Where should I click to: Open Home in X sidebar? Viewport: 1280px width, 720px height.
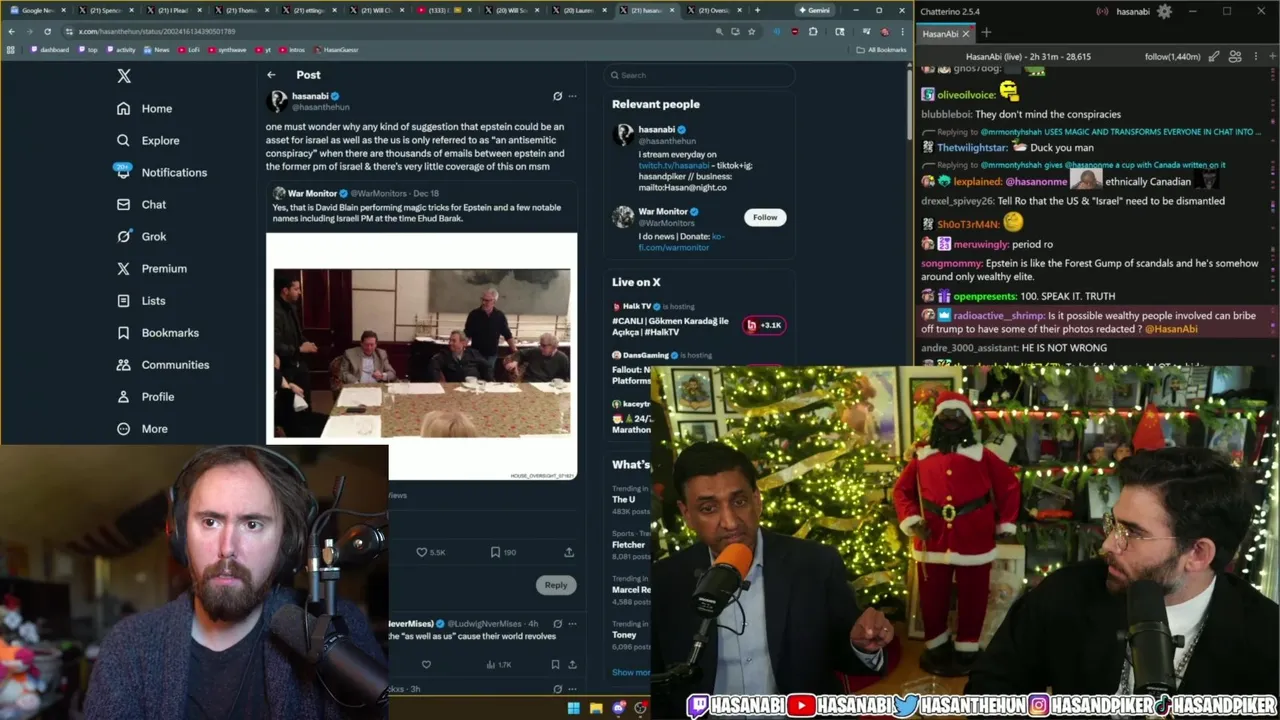144,108
